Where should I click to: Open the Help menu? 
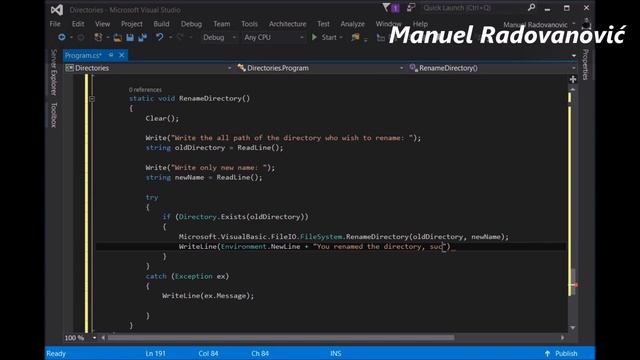point(420,24)
